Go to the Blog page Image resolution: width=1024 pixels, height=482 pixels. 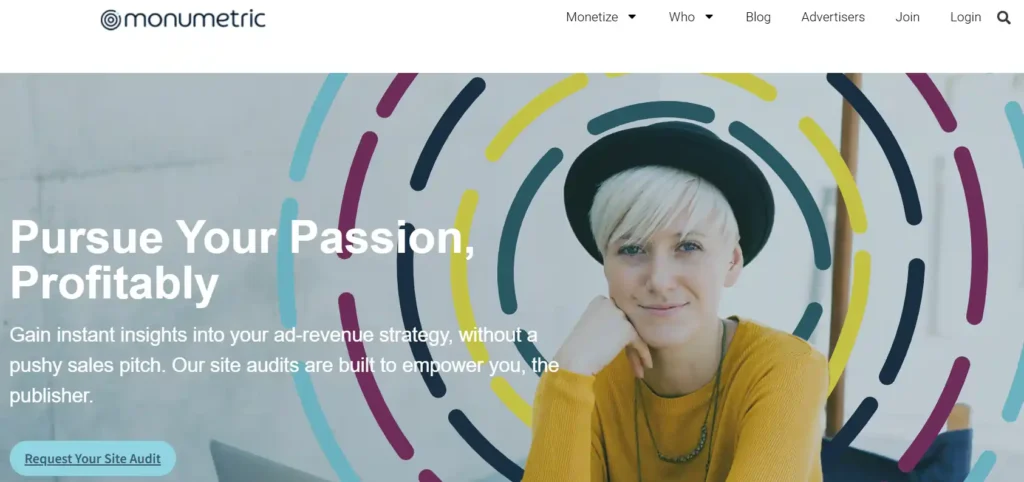click(758, 17)
